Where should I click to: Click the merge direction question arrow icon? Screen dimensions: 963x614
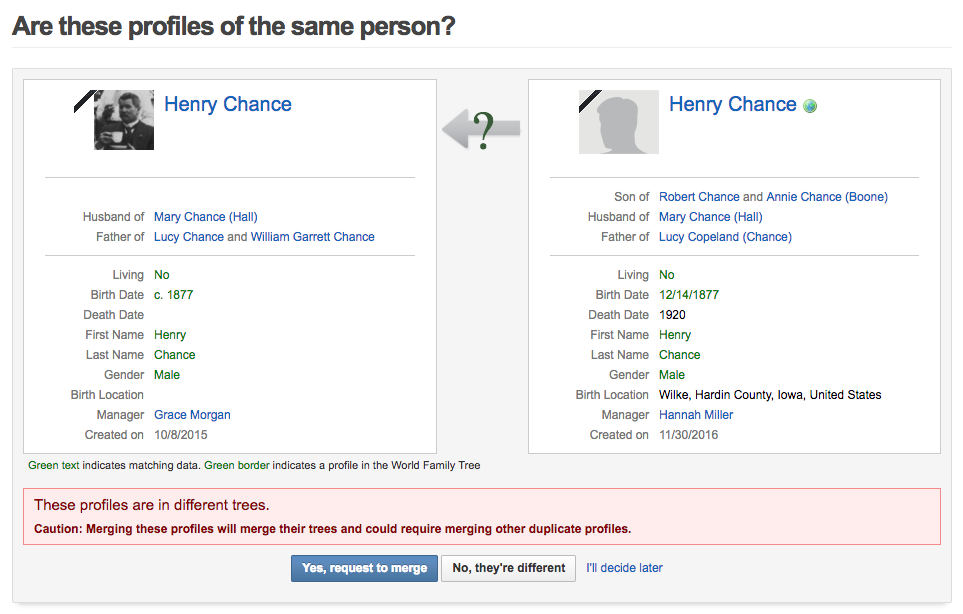pyautogui.click(x=482, y=130)
